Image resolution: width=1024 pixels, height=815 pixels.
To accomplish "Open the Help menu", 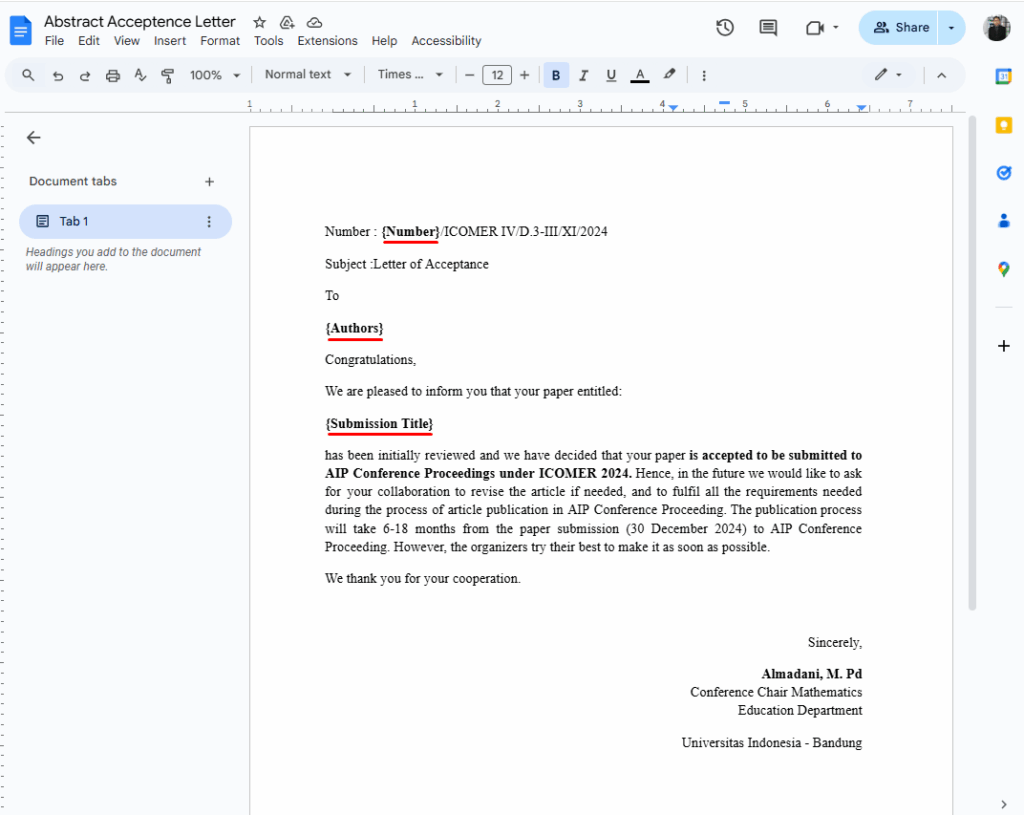I will (384, 40).
